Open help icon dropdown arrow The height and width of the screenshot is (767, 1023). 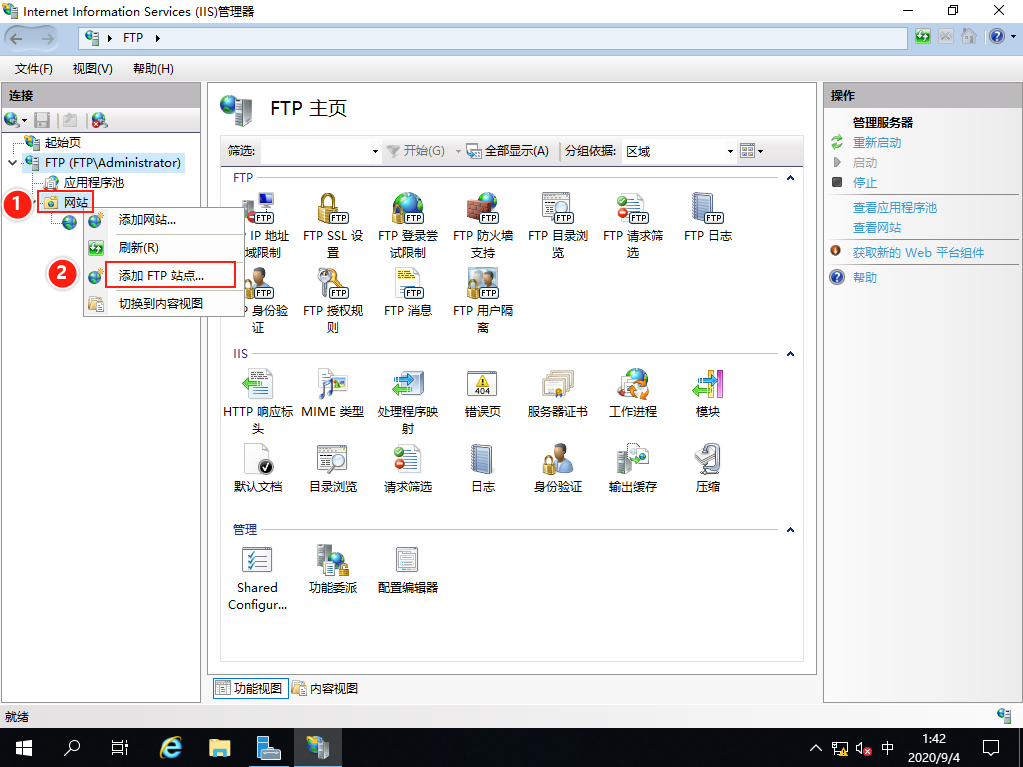(x=1013, y=37)
